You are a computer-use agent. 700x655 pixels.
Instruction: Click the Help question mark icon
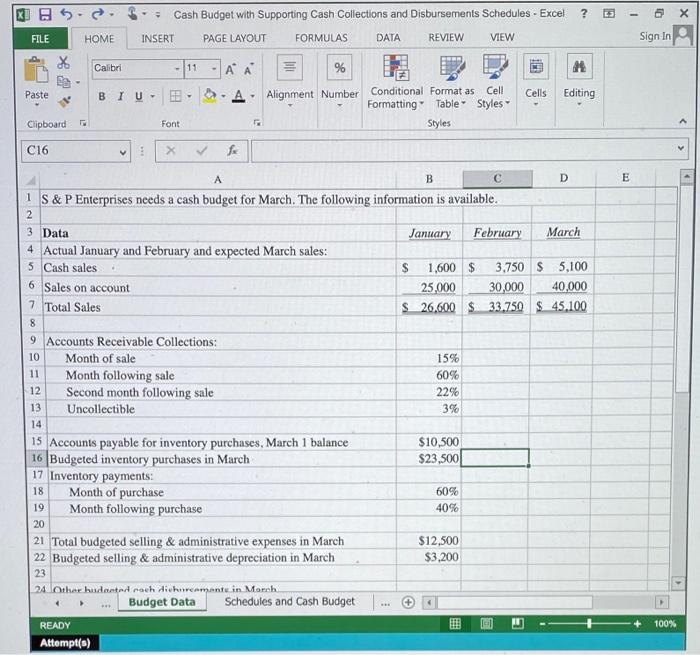coord(584,13)
